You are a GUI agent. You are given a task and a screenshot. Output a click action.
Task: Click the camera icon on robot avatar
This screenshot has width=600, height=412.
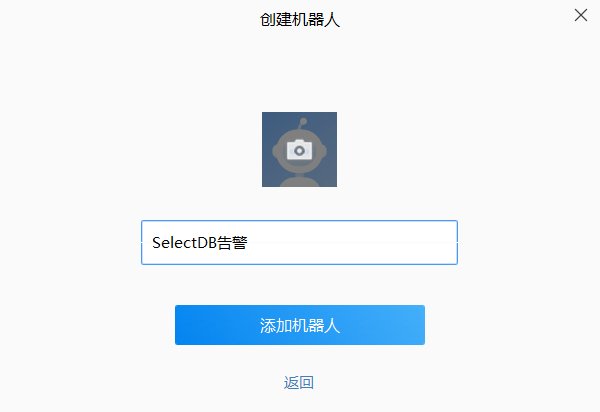299,150
